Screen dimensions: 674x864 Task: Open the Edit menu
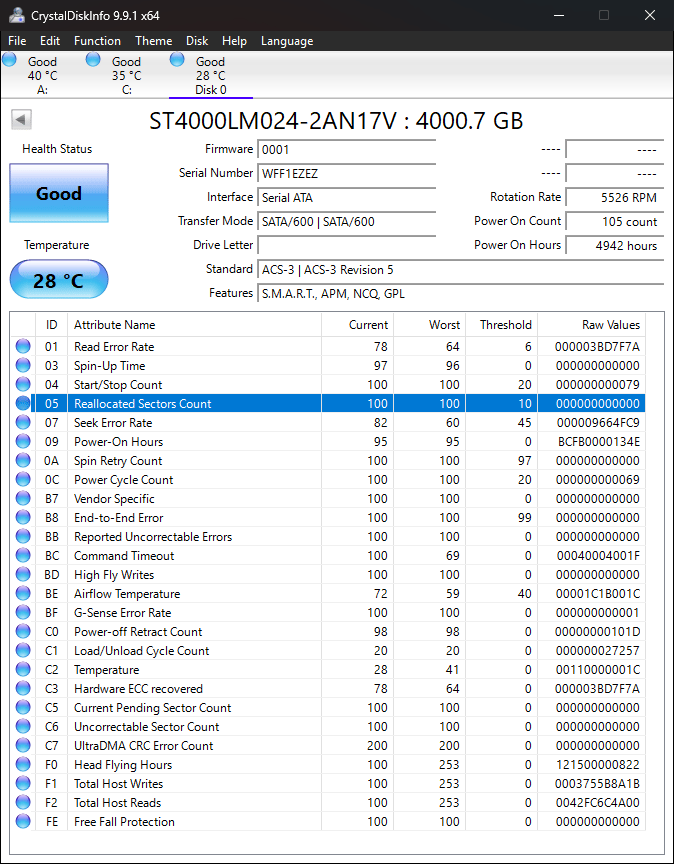[50, 41]
